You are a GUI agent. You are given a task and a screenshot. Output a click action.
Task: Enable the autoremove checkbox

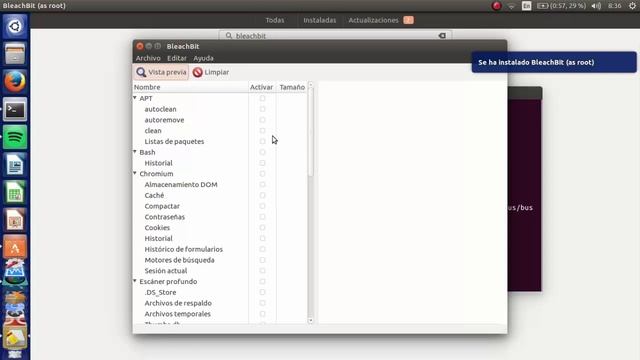262,120
